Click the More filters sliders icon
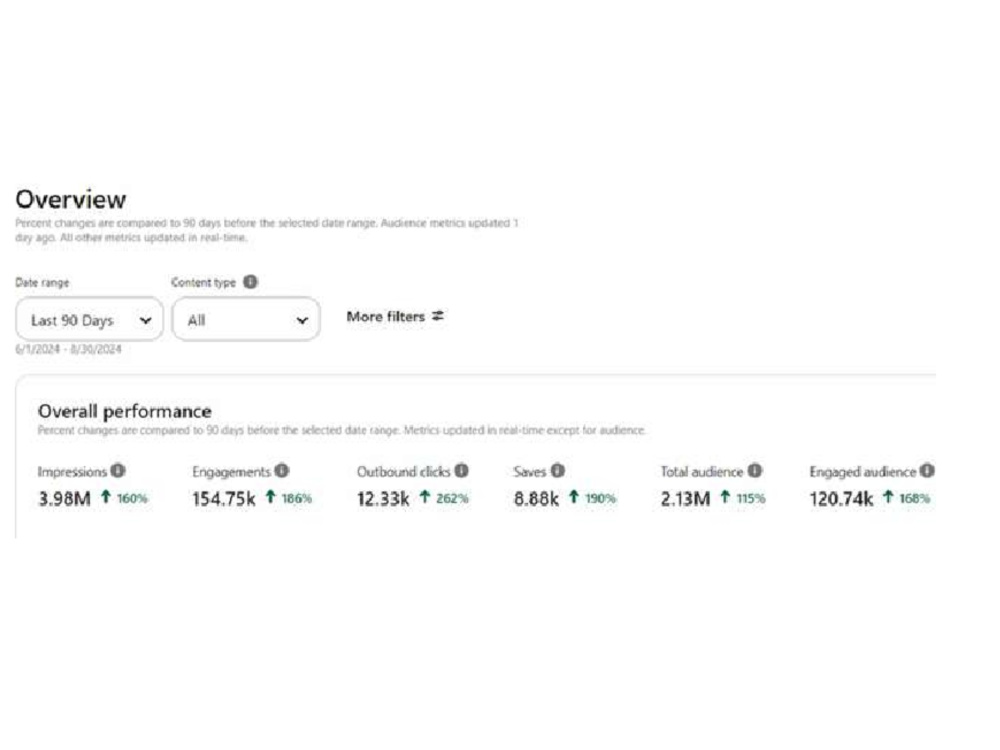The height and width of the screenshot is (750, 1000). click(438, 316)
